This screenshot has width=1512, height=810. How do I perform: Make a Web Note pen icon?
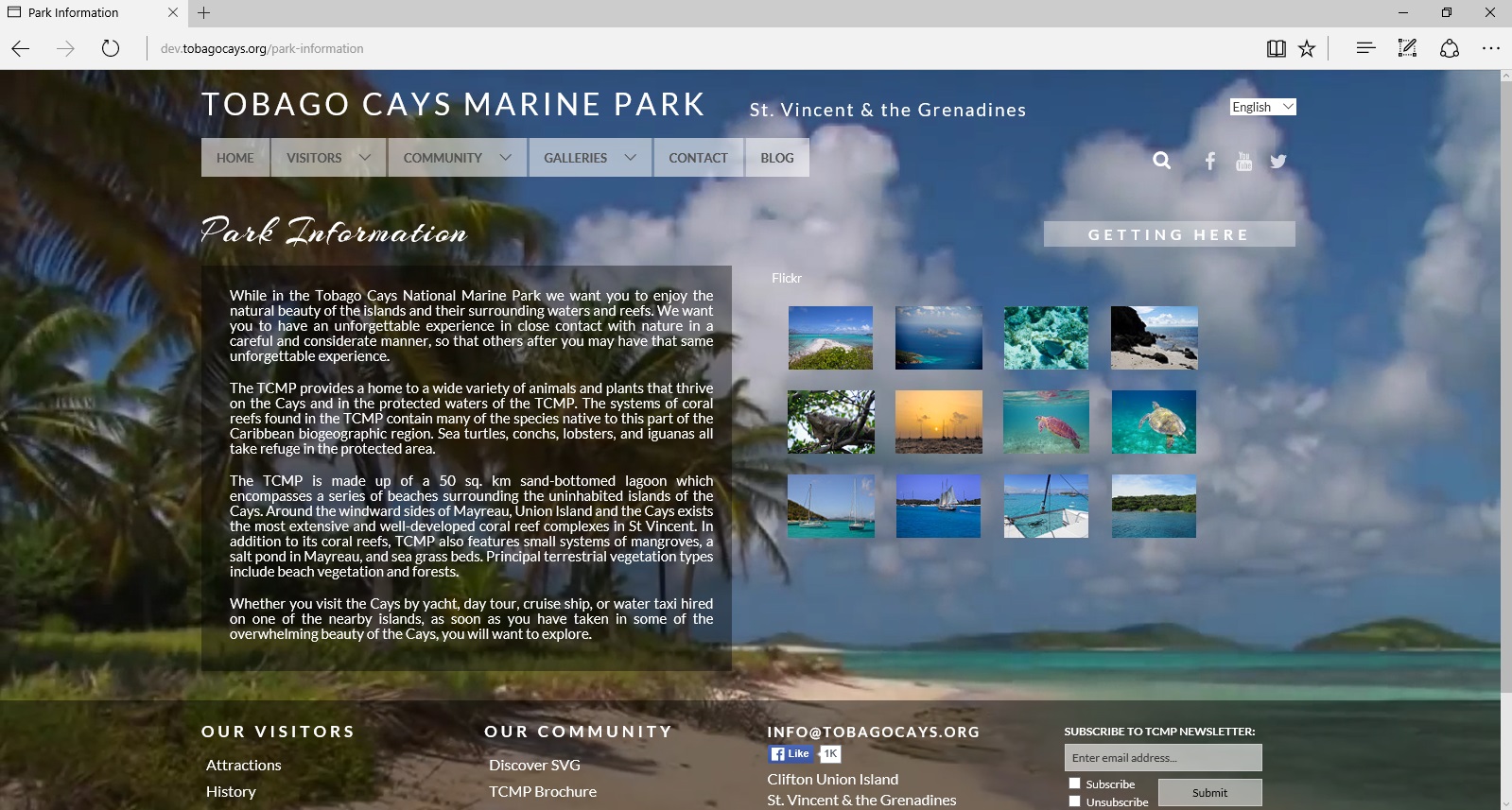1408,48
